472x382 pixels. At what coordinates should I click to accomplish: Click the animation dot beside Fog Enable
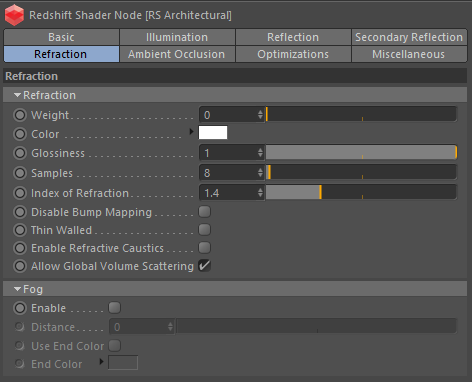(x=20, y=308)
